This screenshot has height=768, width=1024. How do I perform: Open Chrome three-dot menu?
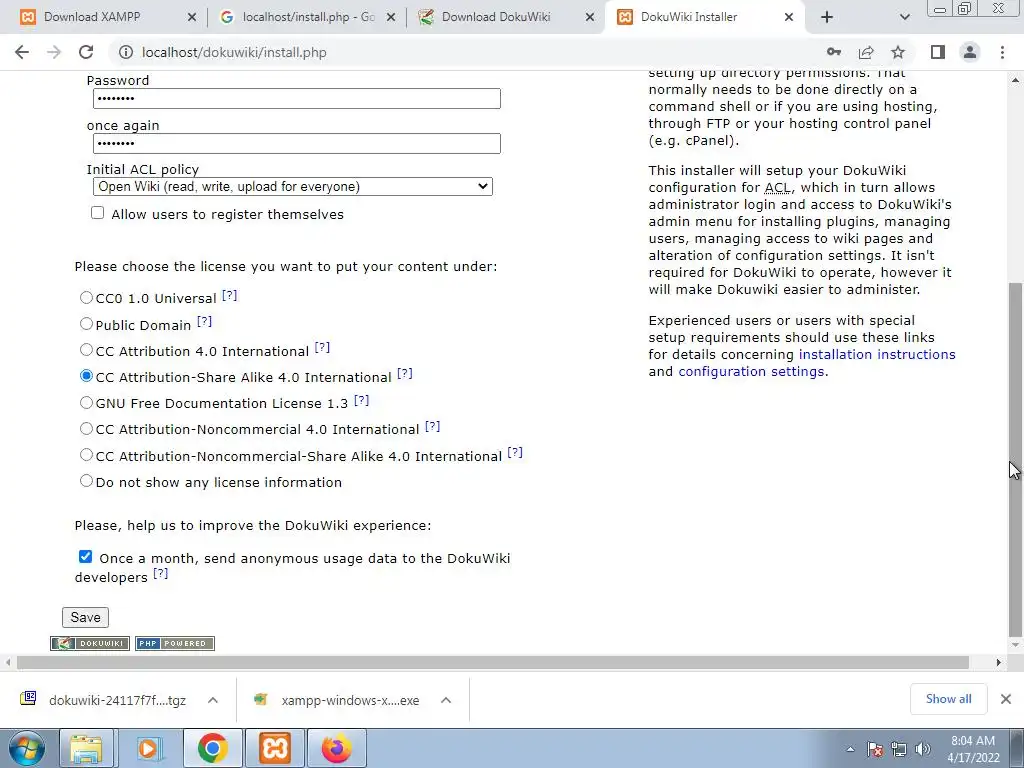coord(1002,52)
